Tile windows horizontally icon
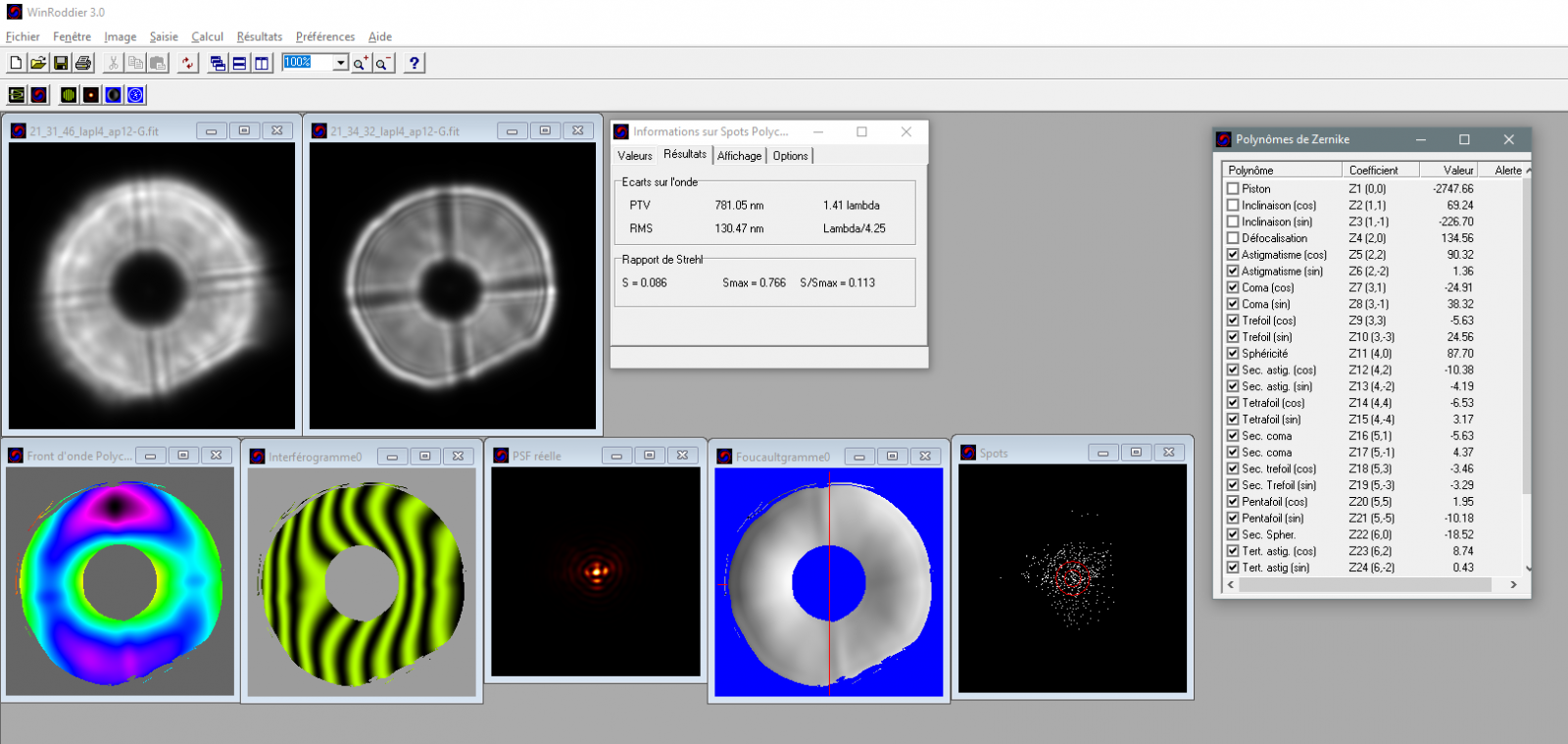The width and height of the screenshot is (1568, 744). [x=240, y=63]
